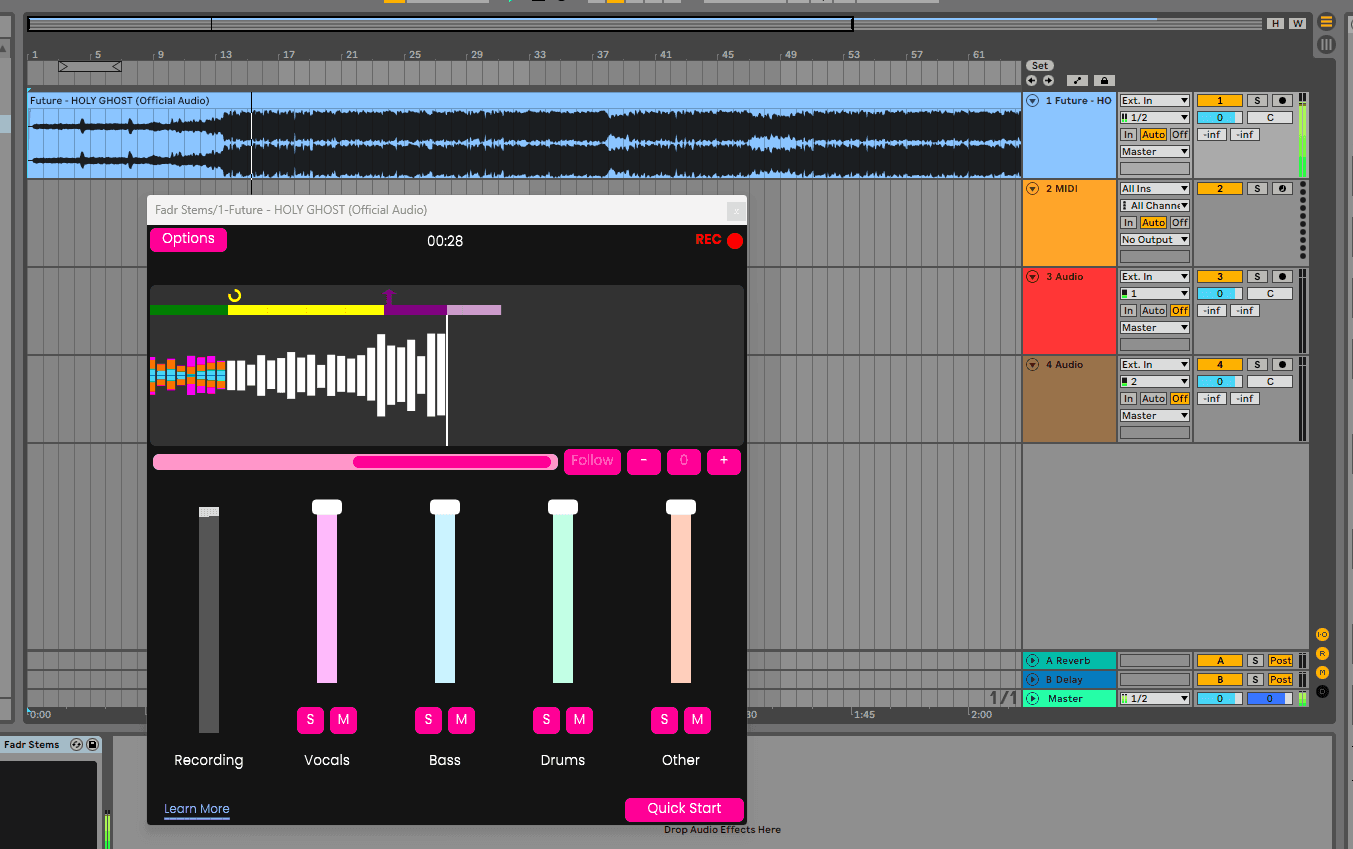Click the lock icon in the top toolbar
Viewport: 1353px width, 849px height.
pyautogui.click(x=1104, y=80)
